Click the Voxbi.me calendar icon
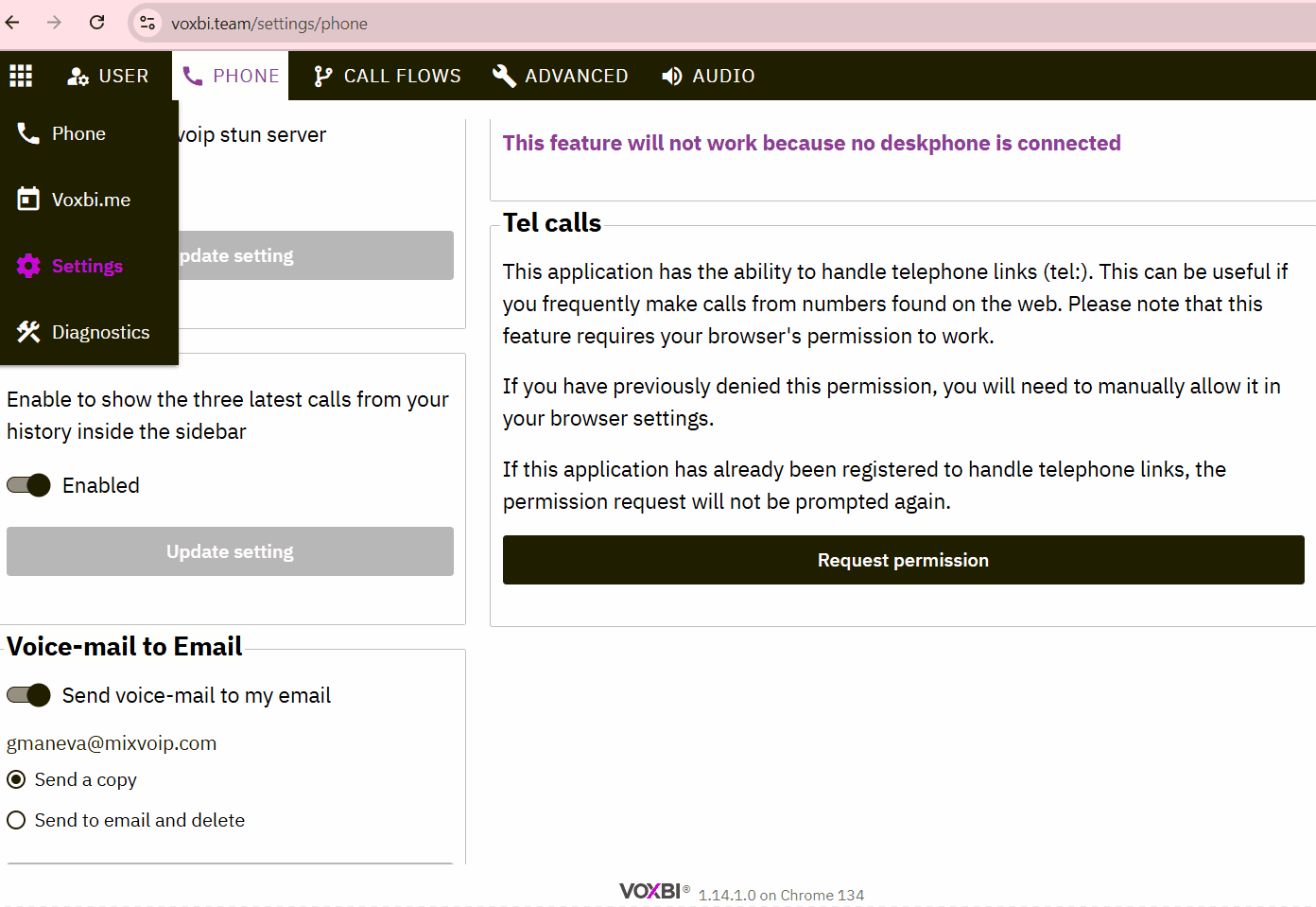This screenshot has width=1316, height=907. (x=28, y=200)
